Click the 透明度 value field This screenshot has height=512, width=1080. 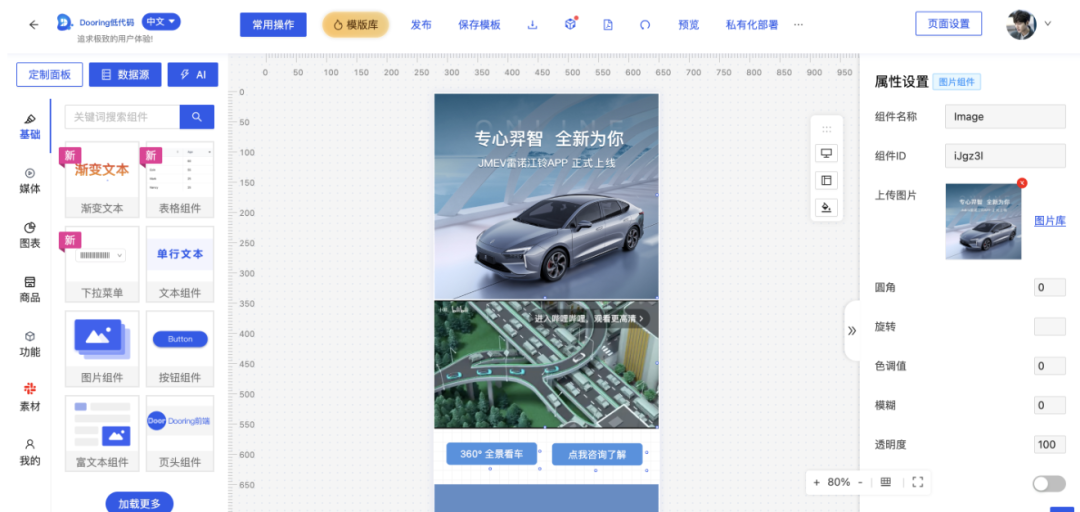point(1050,444)
